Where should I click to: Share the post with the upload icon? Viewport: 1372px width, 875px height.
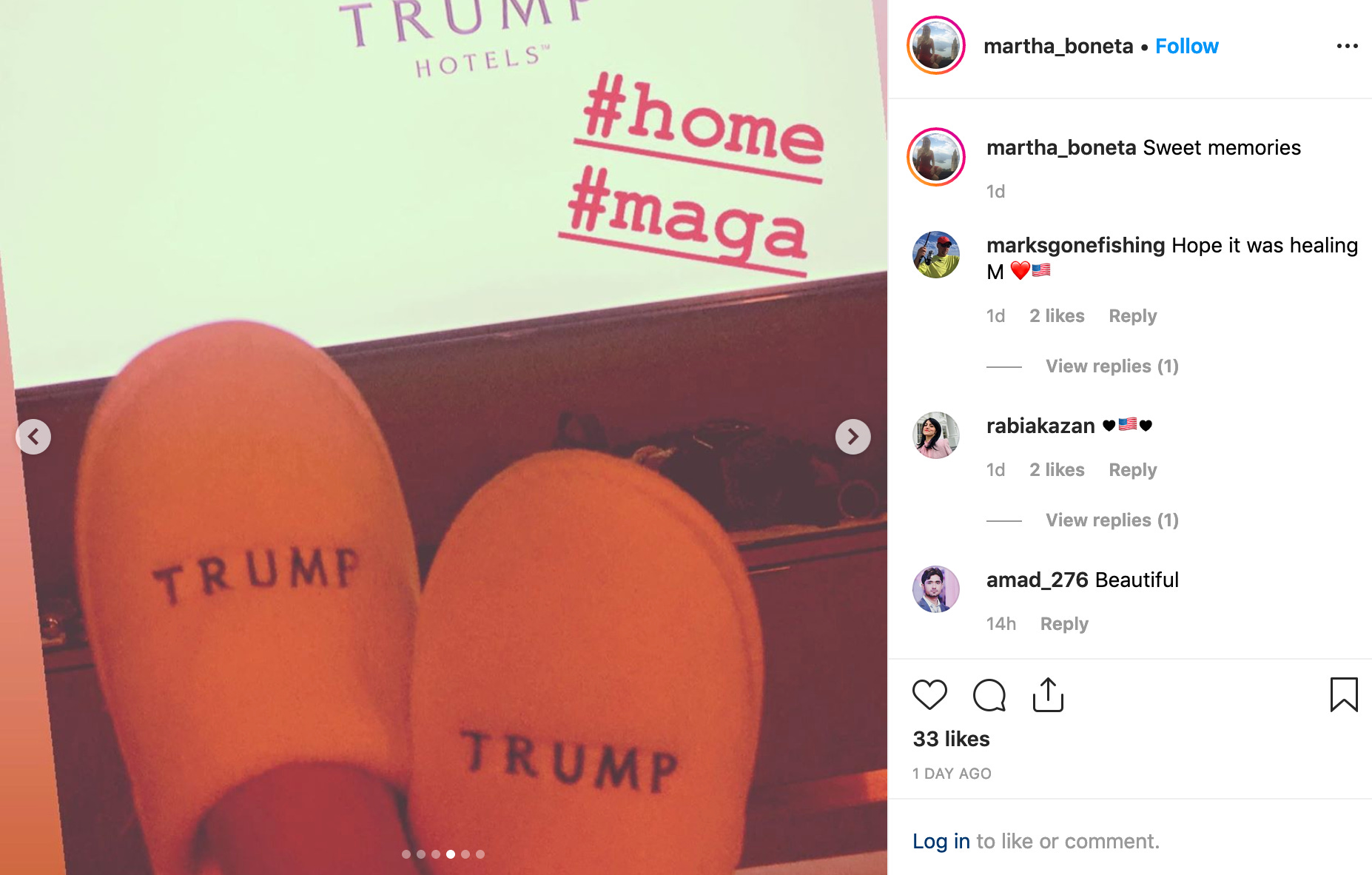point(1048,695)
